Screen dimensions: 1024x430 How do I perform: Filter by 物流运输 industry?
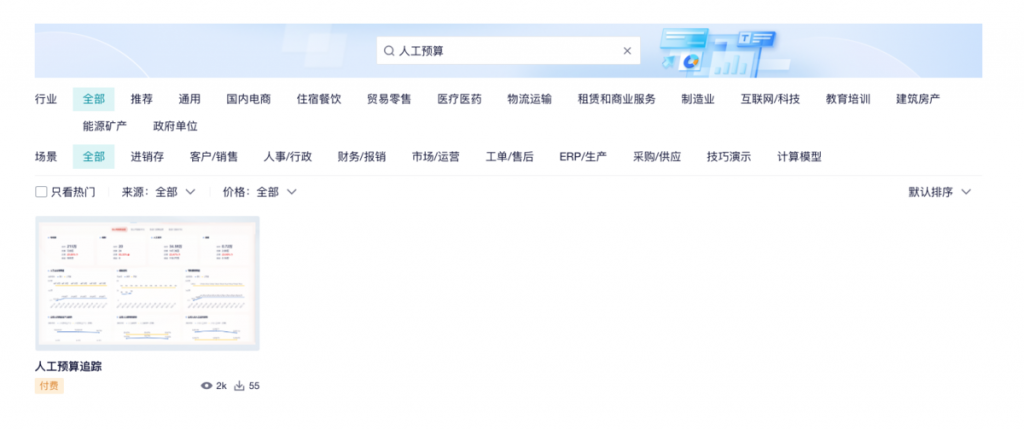(x=530, y=99)
